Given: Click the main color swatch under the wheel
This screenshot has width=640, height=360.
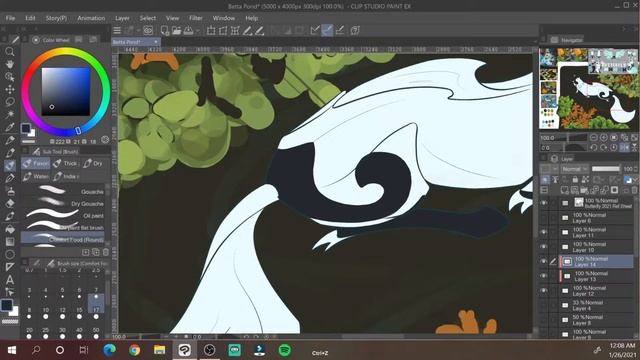Looking at the screenshot, I should pyautogui.click(x=26, y=128).
